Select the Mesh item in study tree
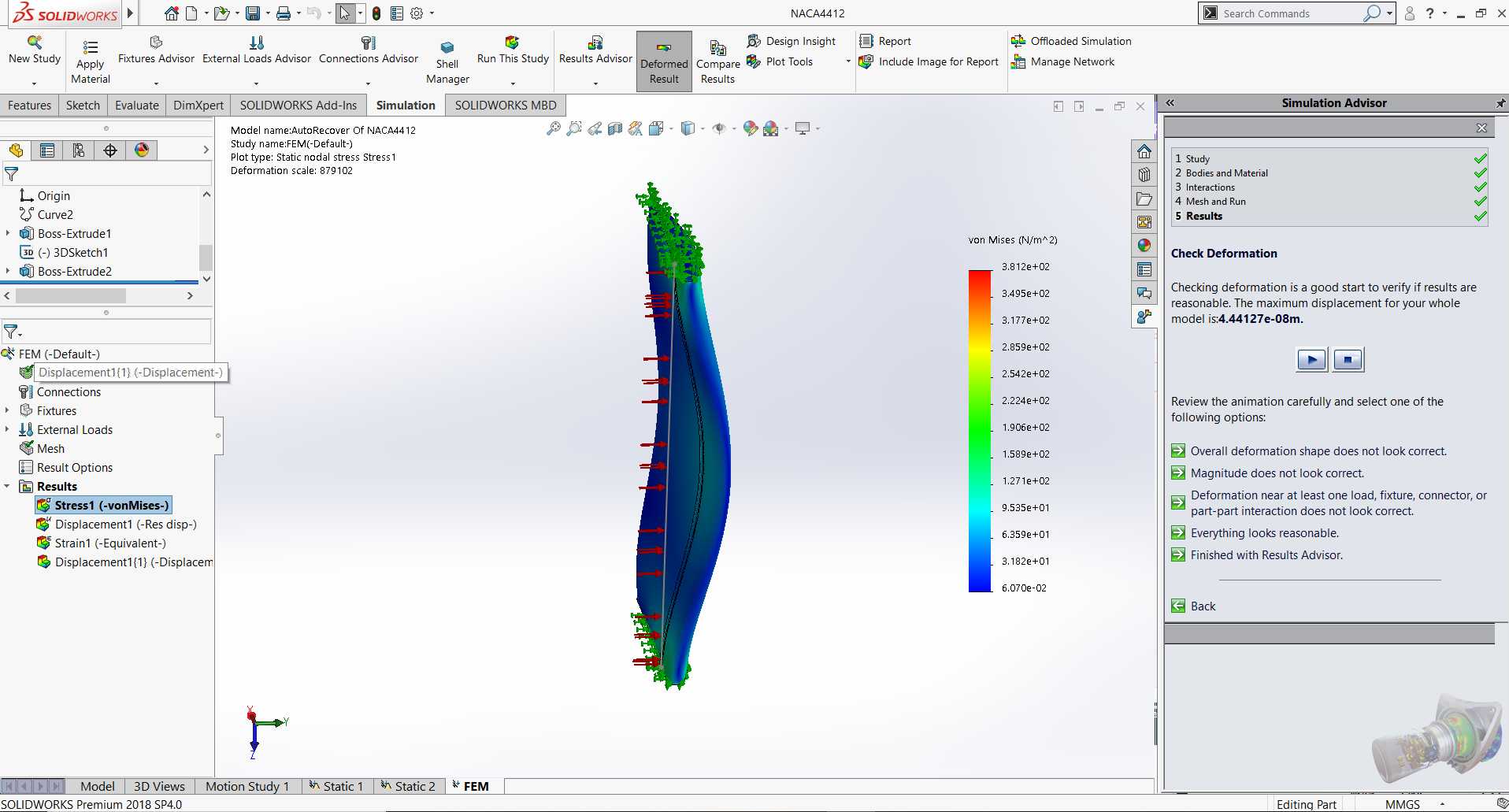This screenshot has width=1509, height=812. [x=43, y=448]
